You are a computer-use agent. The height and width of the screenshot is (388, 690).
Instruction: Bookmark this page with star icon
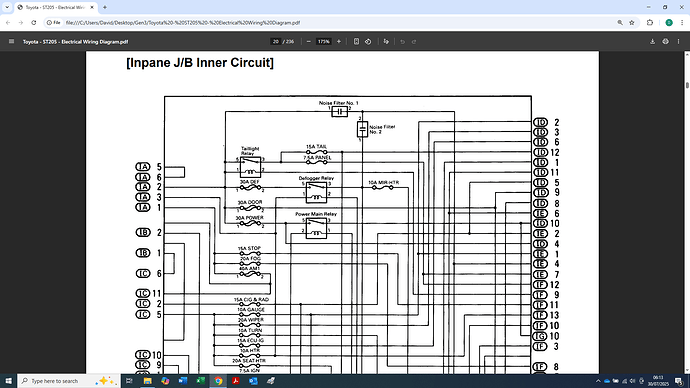(632, 22)
